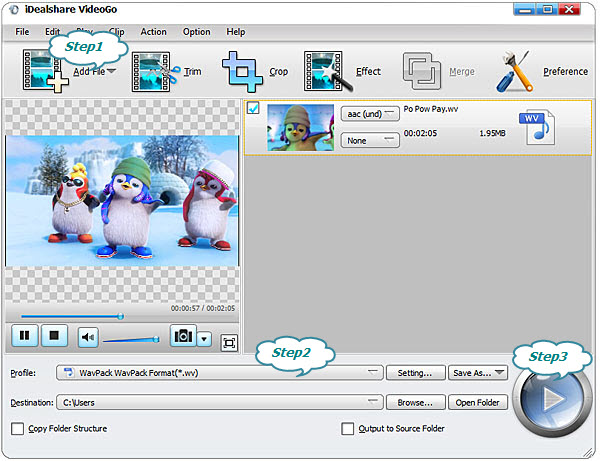600x461 pixels.
Task: Click the Browse... button
Action: [416, 402]
